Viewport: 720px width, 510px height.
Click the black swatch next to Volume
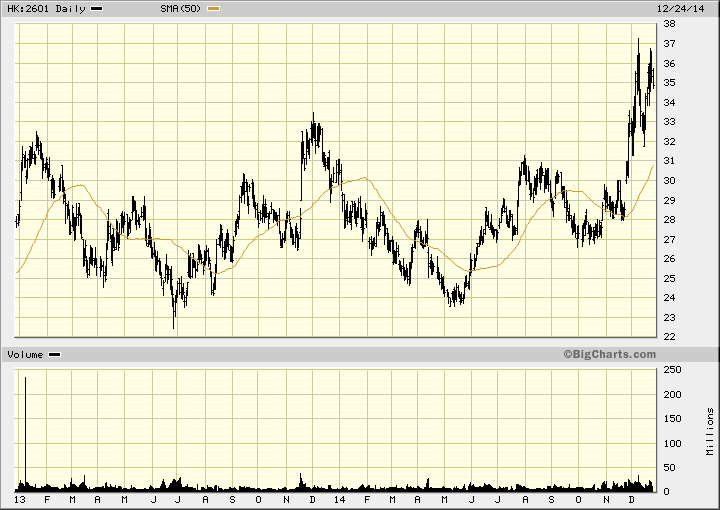pyautogui.click(x=55, y=355)
